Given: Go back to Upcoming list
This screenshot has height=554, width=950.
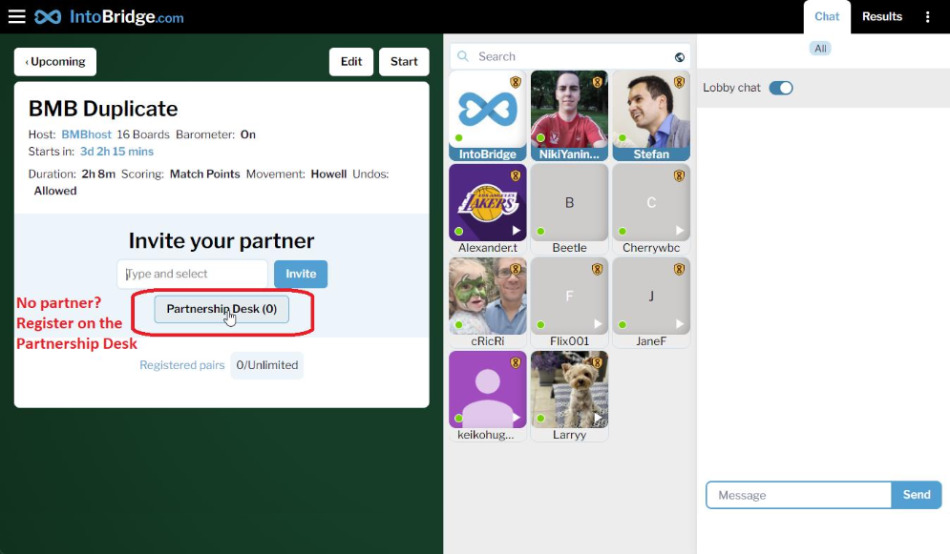Looking at the screenshot, I should (55, 62).
